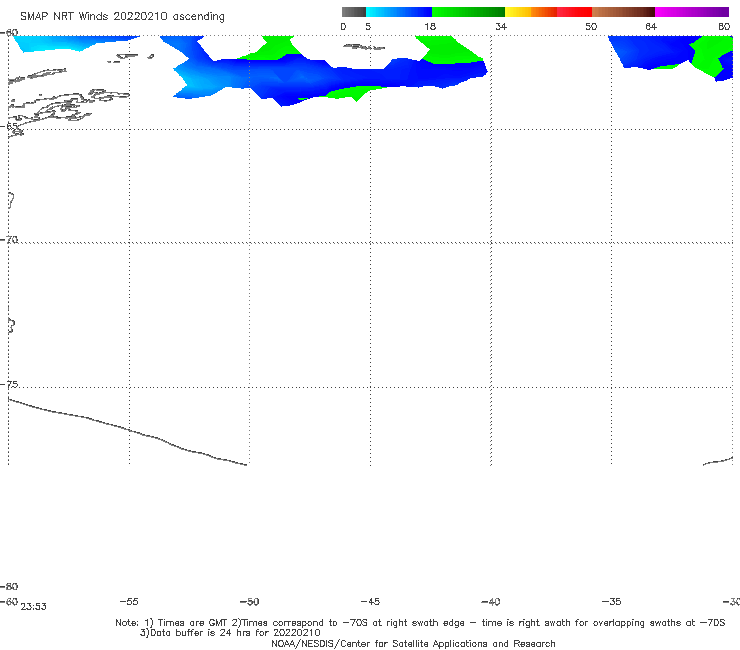Image resolution: width=740 pixels, height=650 pixels.
Task: Click the color scale label '34'
Action: [x=501, y=27]
